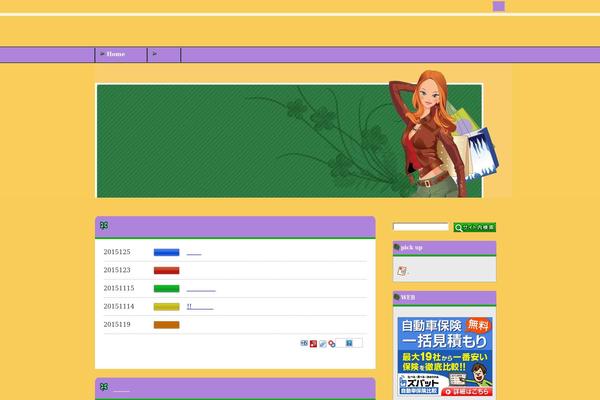This screenshot has height=400, width=600.
Task: Focus the site search input box
Action: tap(421, 227)
